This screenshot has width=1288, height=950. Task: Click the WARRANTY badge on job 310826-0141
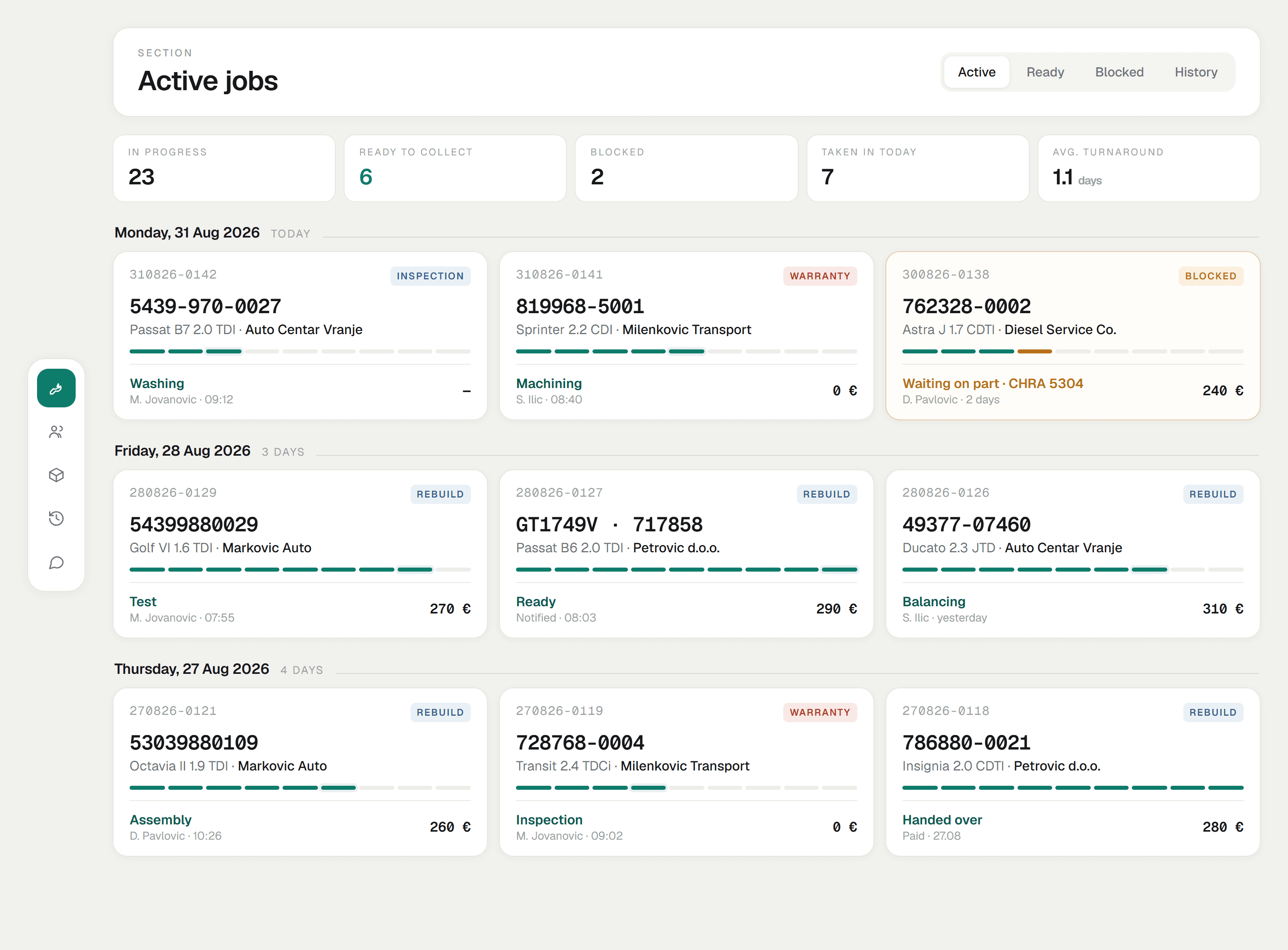click(x=819, y=276)
